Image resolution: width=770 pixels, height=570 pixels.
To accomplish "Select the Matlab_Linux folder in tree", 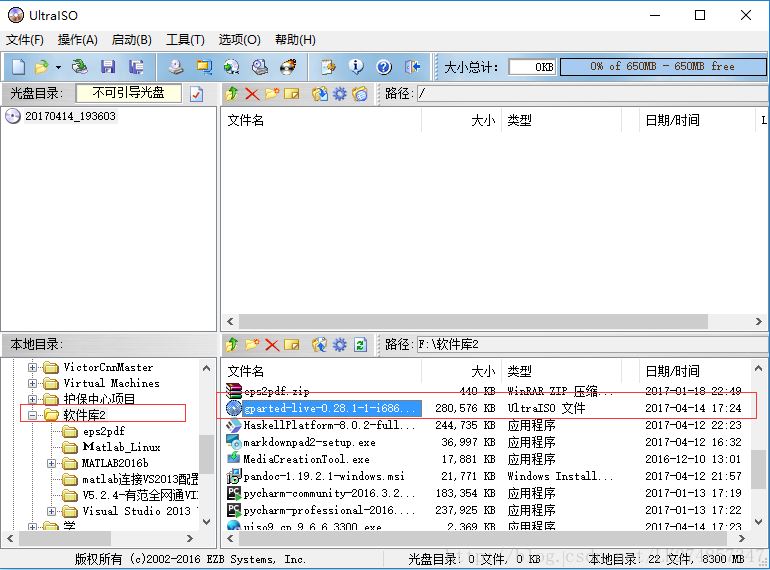I will (x=121, y=447).
